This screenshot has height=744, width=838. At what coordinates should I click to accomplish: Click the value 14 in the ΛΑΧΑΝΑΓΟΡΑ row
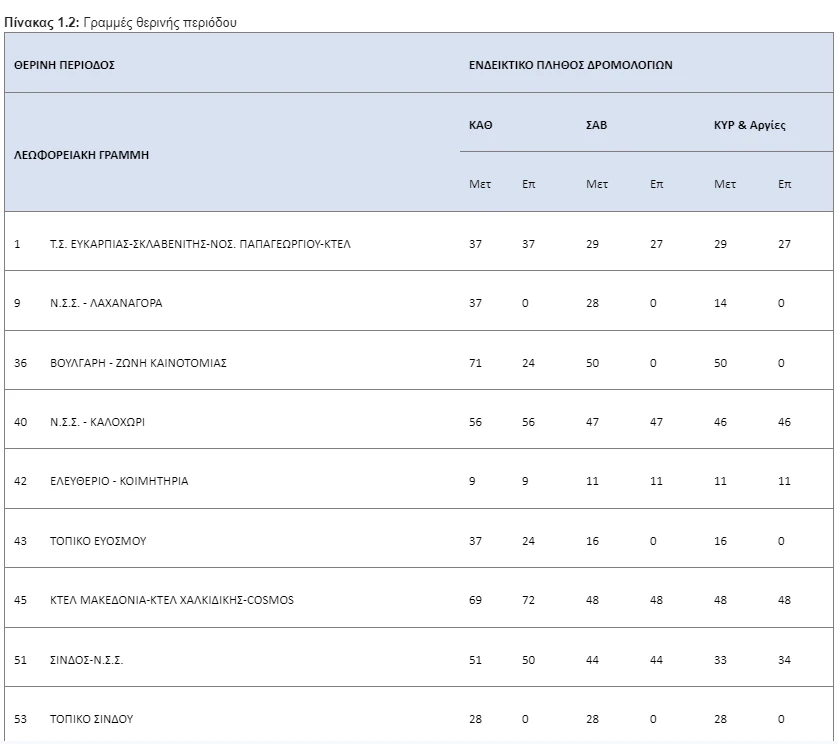tap(720, 303)
